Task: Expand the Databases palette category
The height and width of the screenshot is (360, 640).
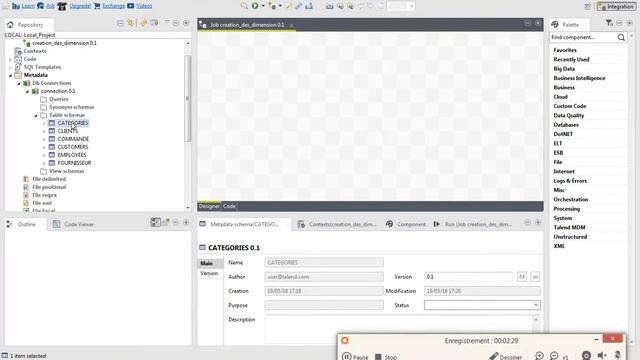Action: click(x=566, y=125)
